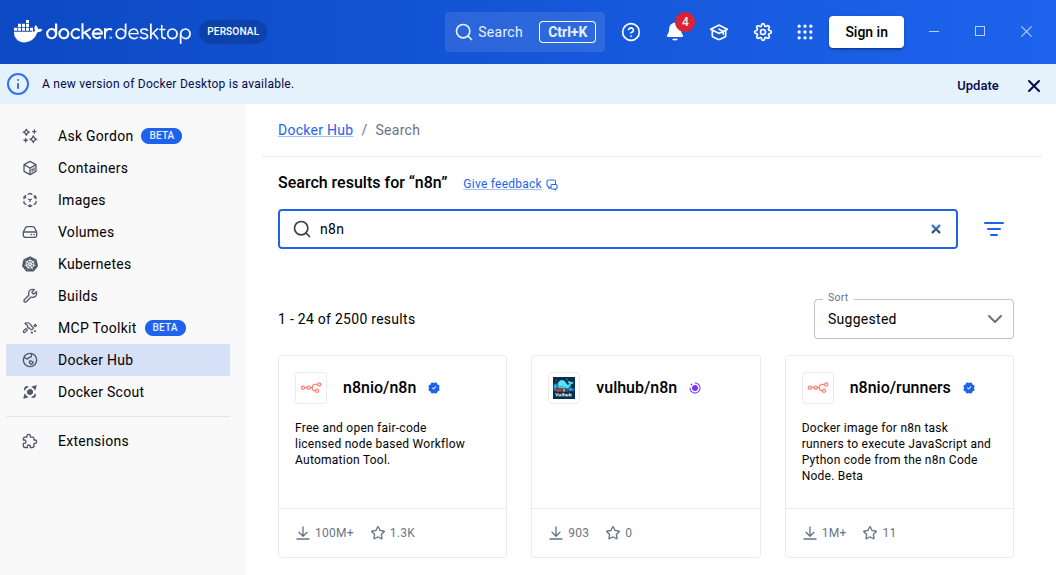Open Extensions in sidebar
The image size is (1056, 575).
pos(118,441)
